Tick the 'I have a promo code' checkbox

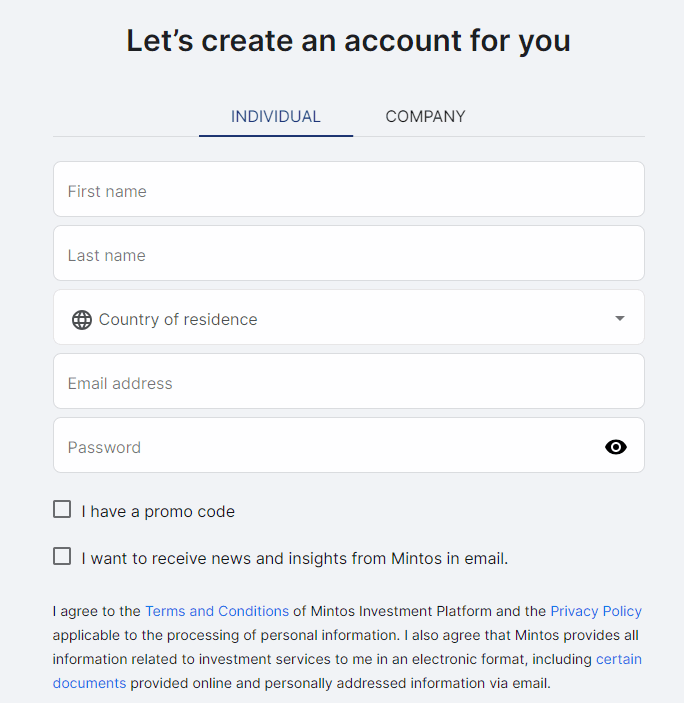tap(62, 510)
